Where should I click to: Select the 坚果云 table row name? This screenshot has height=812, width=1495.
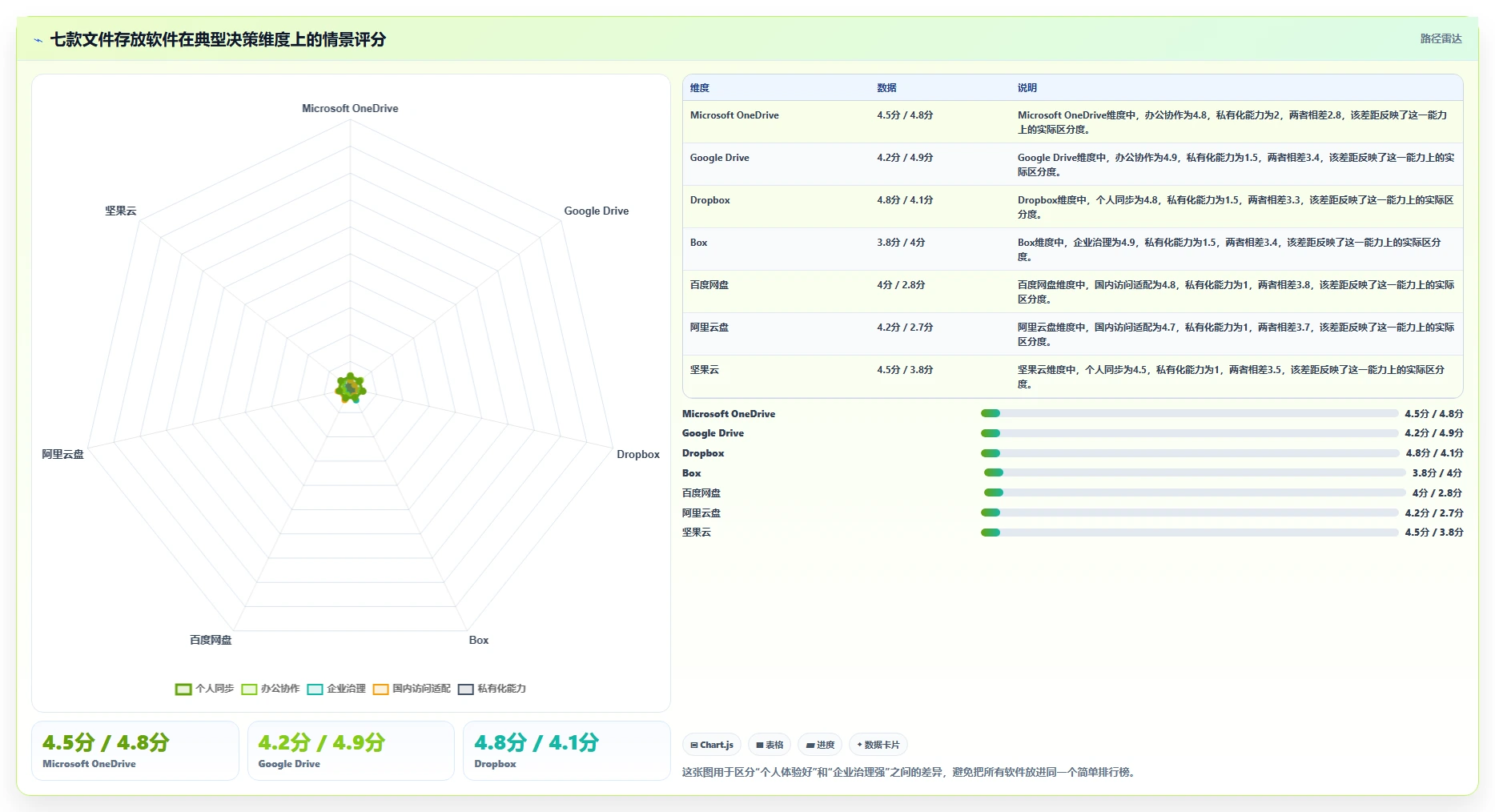705,370
